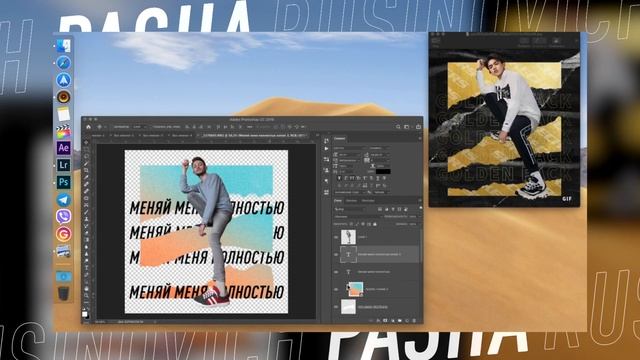This screenshot has width=640, height=360.
Task: Select the person cutout layer thumbnail
Action: 348,237
